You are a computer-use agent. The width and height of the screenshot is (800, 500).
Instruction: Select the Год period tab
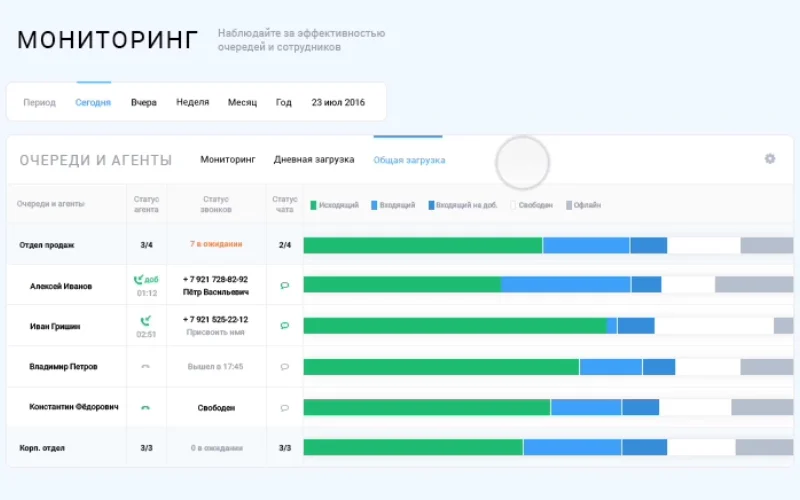pos(284,102)
